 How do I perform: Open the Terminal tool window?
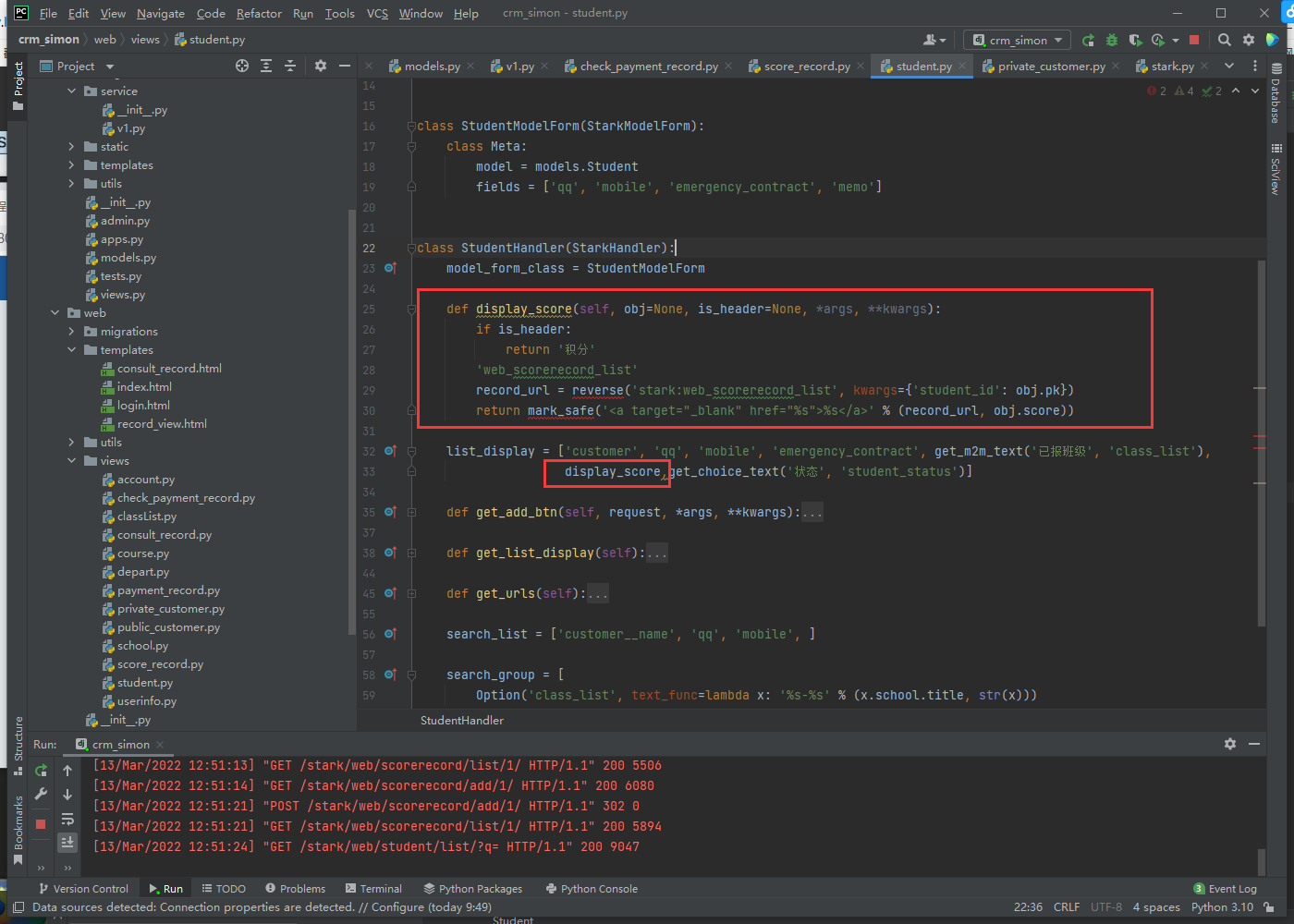pos(373,889)
